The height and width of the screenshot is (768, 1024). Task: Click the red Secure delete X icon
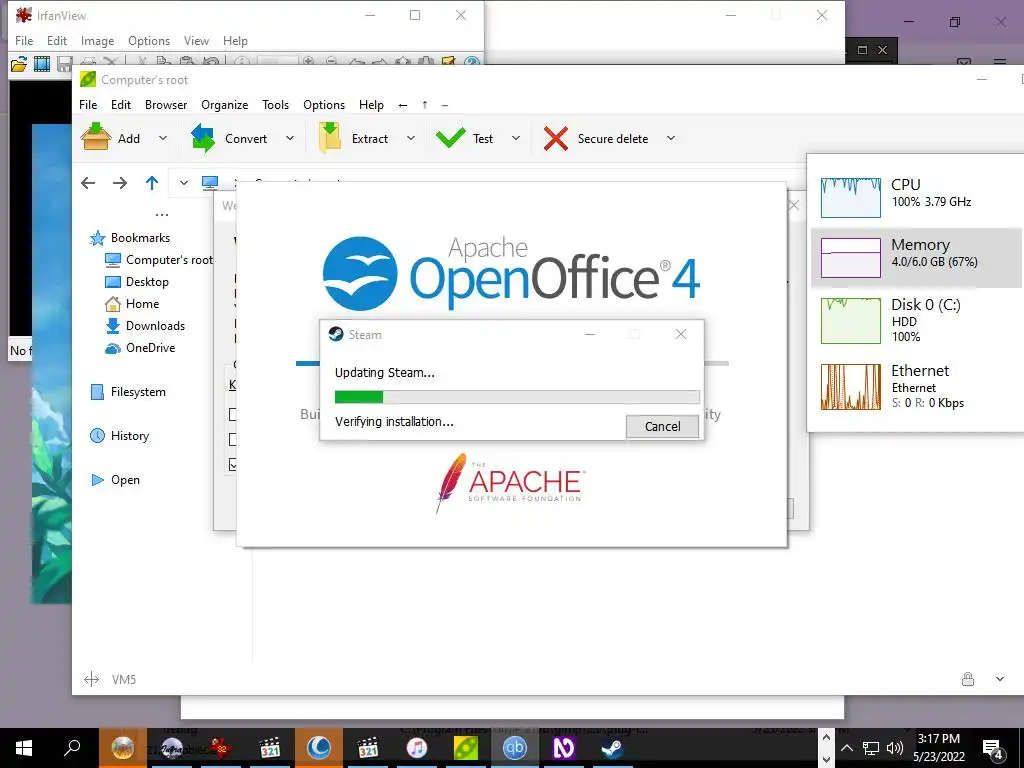(x=555, y=138)
